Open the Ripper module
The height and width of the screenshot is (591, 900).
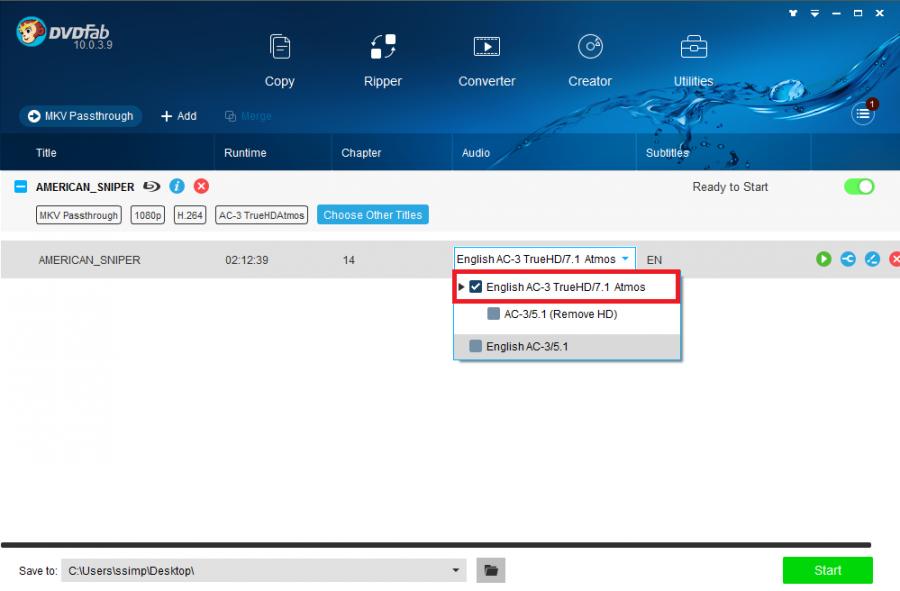tap(383, 60)
